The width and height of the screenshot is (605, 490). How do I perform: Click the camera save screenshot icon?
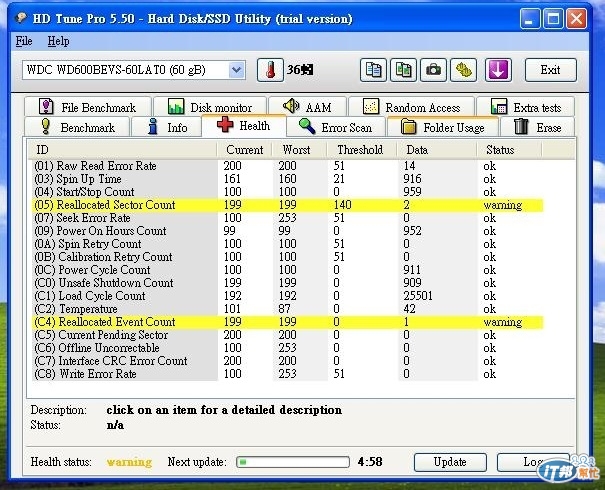pos(433,70)
